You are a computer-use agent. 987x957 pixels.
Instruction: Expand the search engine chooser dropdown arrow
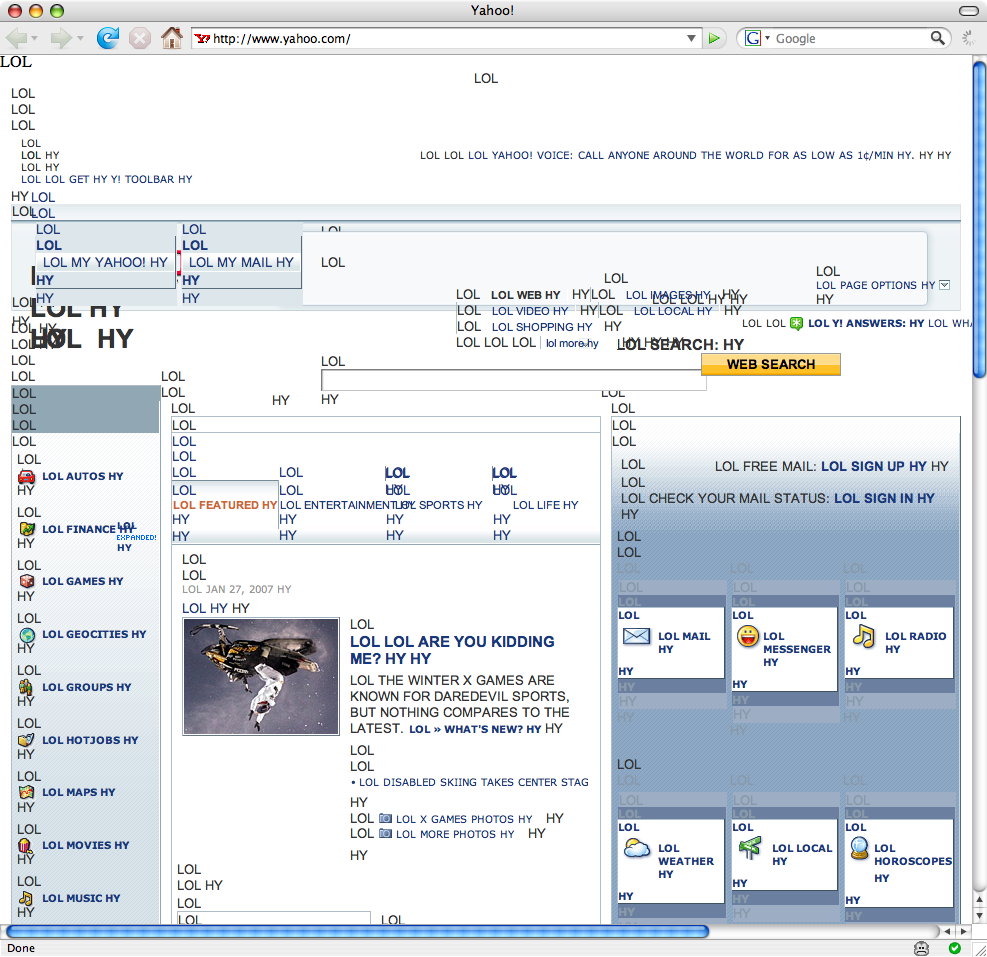click(767, 38)
